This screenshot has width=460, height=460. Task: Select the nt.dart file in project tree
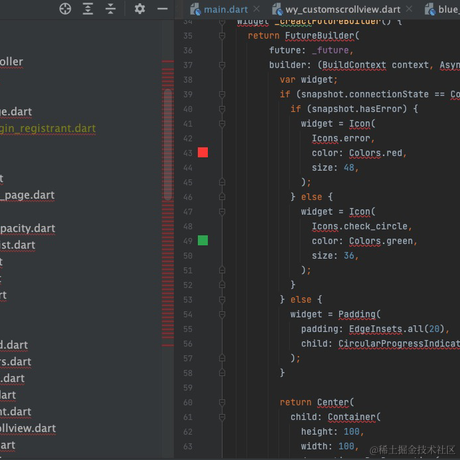[x=15, y=412]
